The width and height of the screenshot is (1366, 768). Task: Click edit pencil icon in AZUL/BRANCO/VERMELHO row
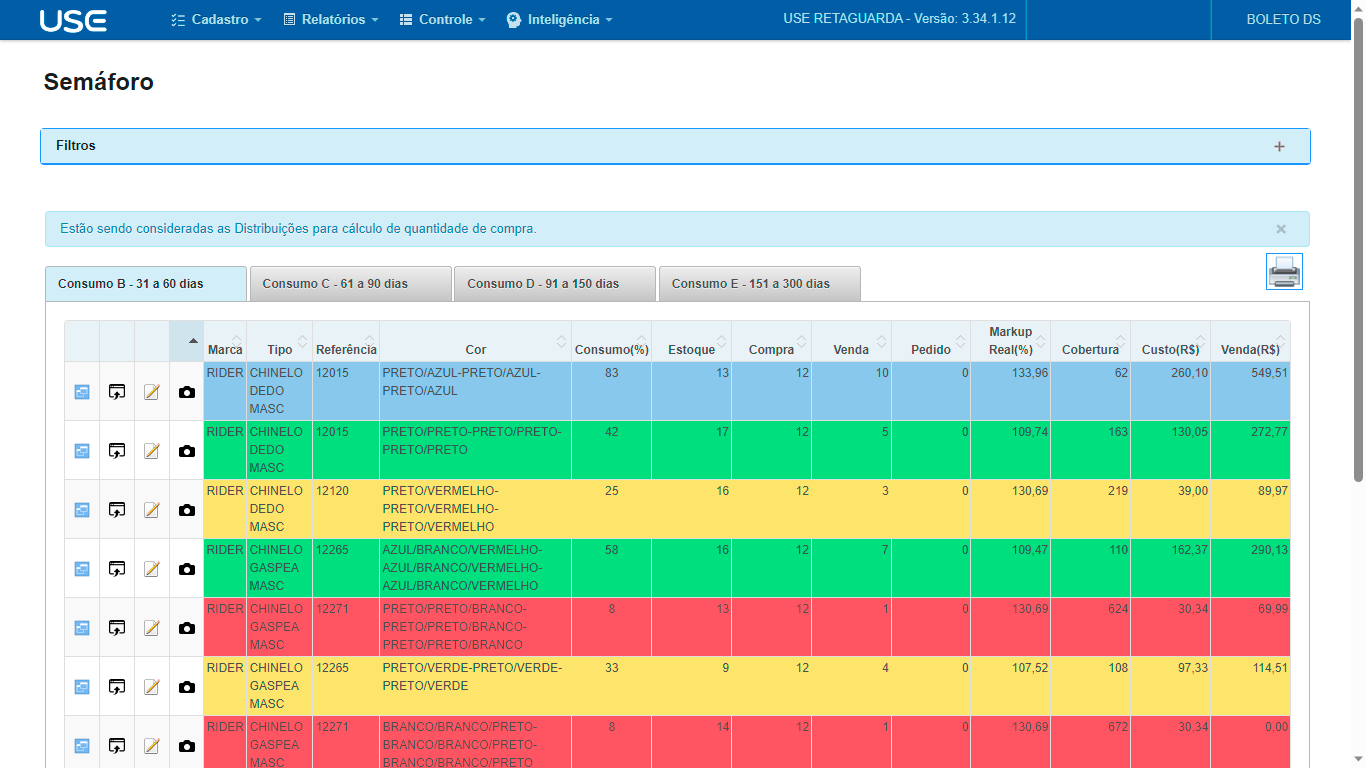(x=152, y=569)
